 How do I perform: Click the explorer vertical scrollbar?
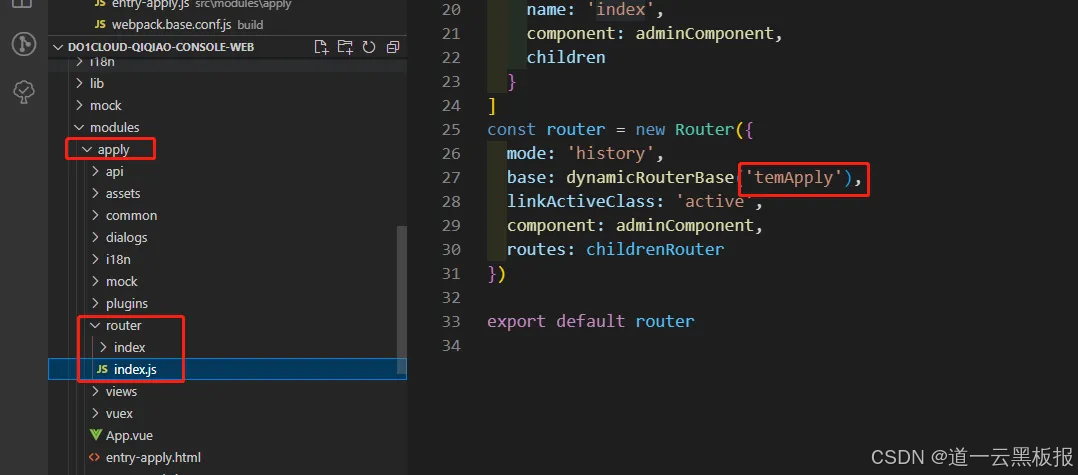point(402,300)
